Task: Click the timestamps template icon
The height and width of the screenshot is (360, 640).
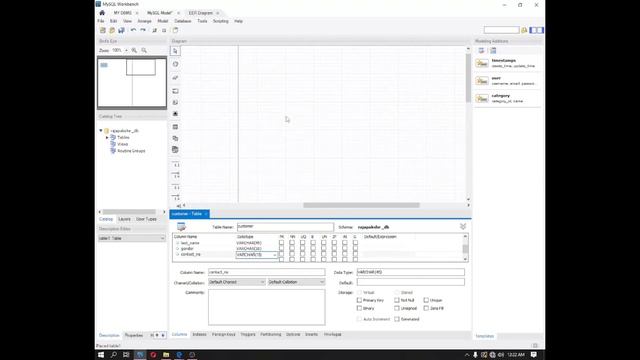Action: click(x=482, y=63)
